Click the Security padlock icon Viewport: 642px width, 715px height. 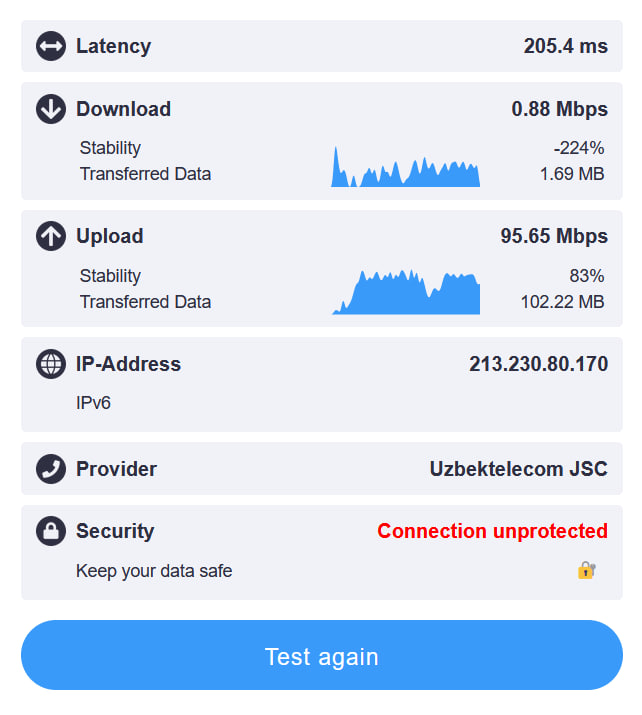click(x=51, y=531)
